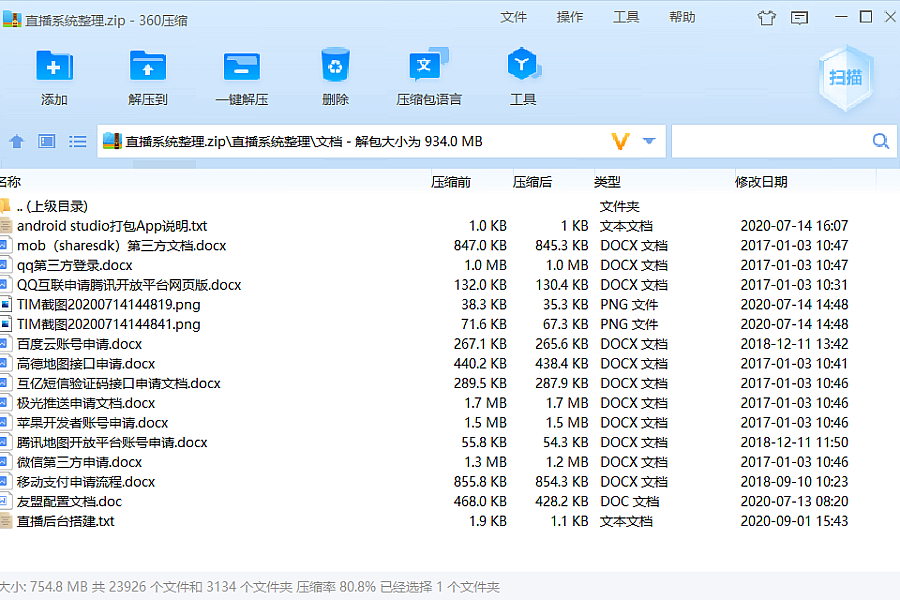Click the PNG icon of TIM截图20200714144819.png
The width and height of the screenshot is (900, 600).
[x=5, y=304]
